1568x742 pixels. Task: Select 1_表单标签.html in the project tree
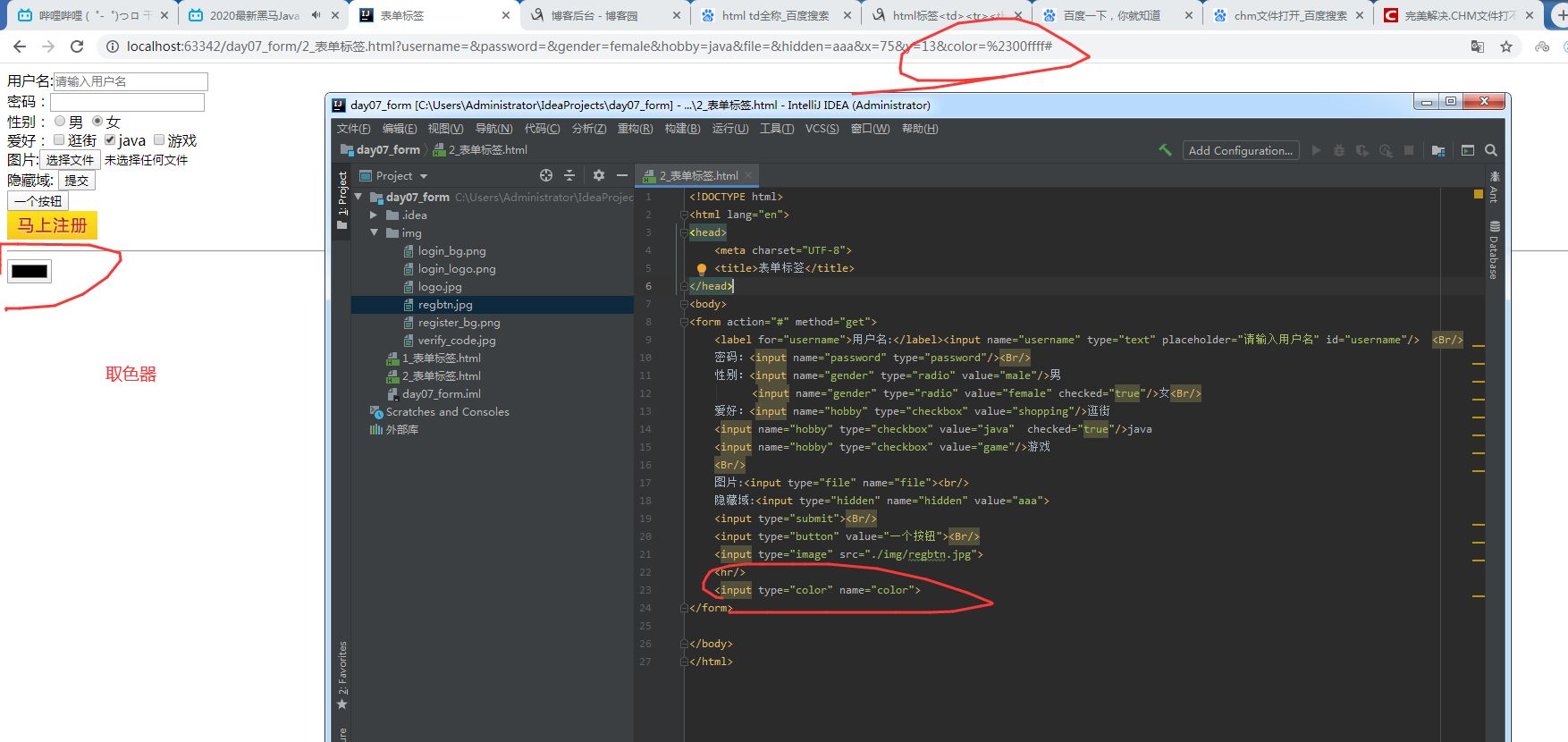click(x=442, y=358)
